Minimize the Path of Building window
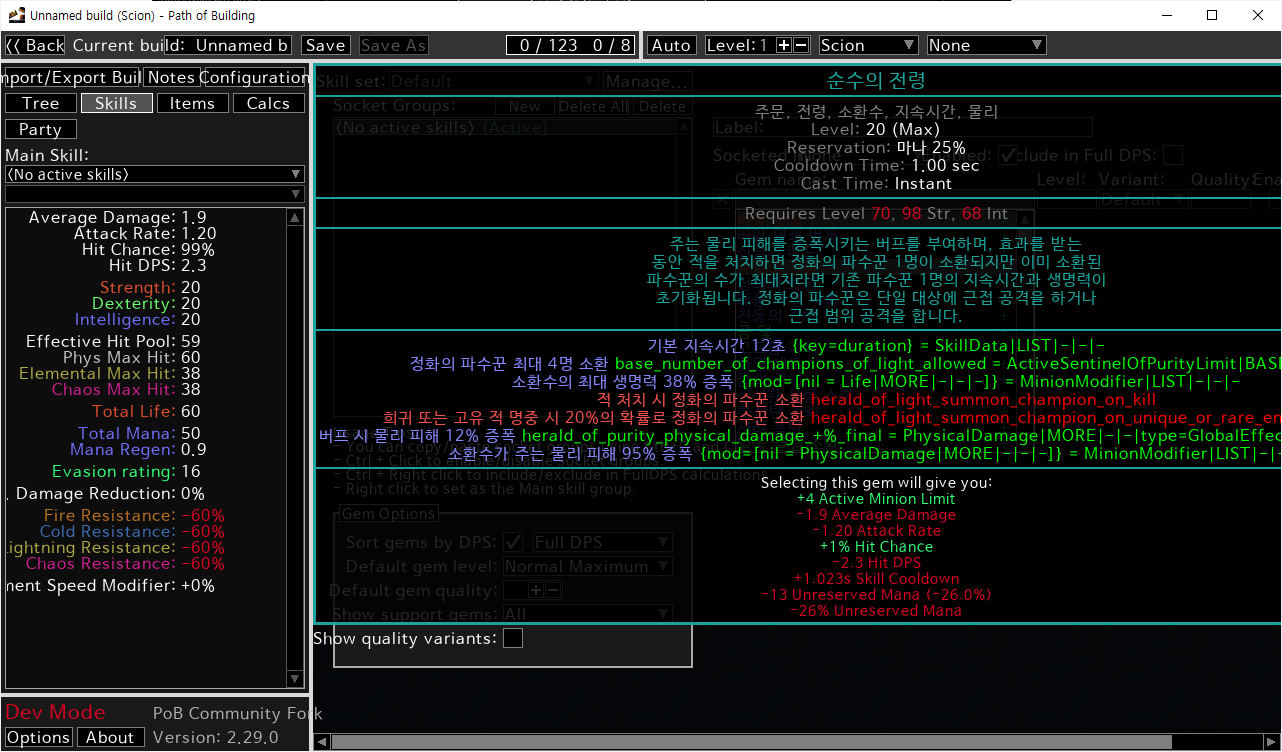This screenshot has height=752, width=1282. (1166, 15)
